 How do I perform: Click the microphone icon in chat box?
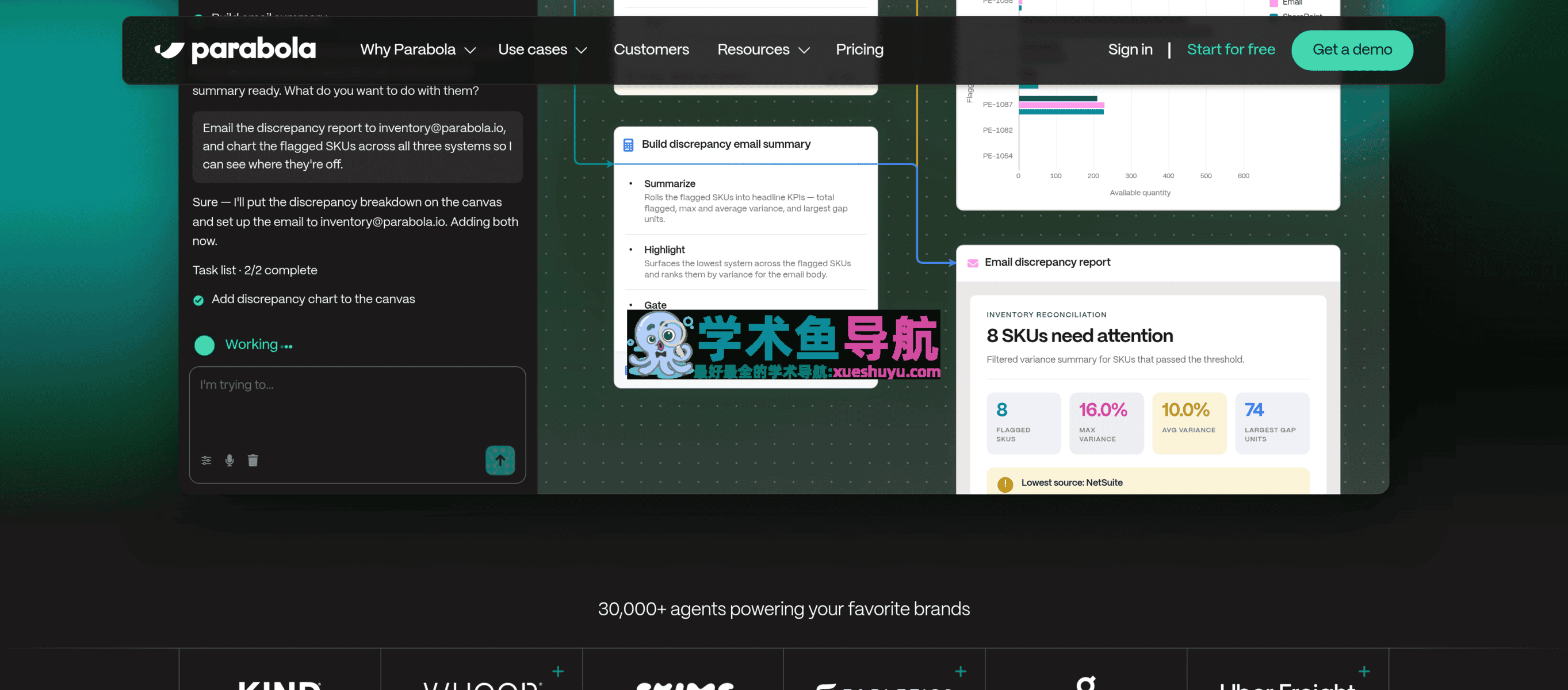[230, 460]
